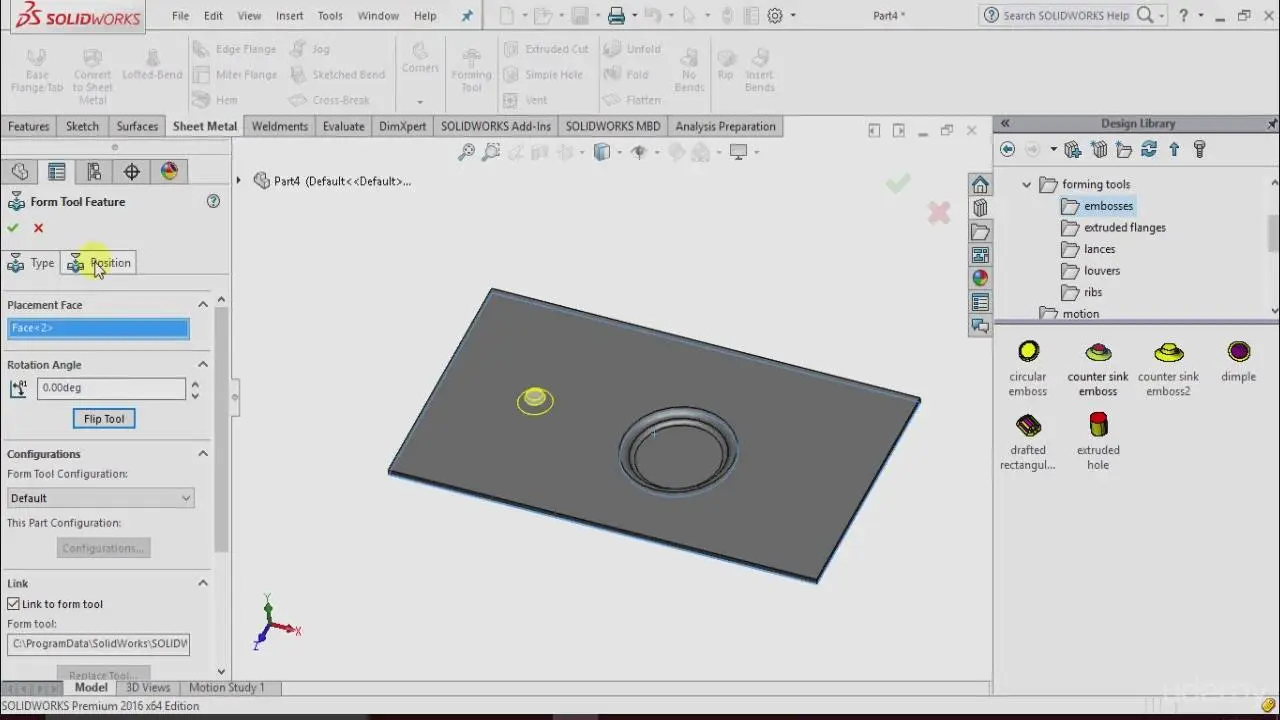Image resolution: width=1280 pixels, height=720 pixels.
Task: Collapse the Placement Face section
Action: (x=203, y=305)
